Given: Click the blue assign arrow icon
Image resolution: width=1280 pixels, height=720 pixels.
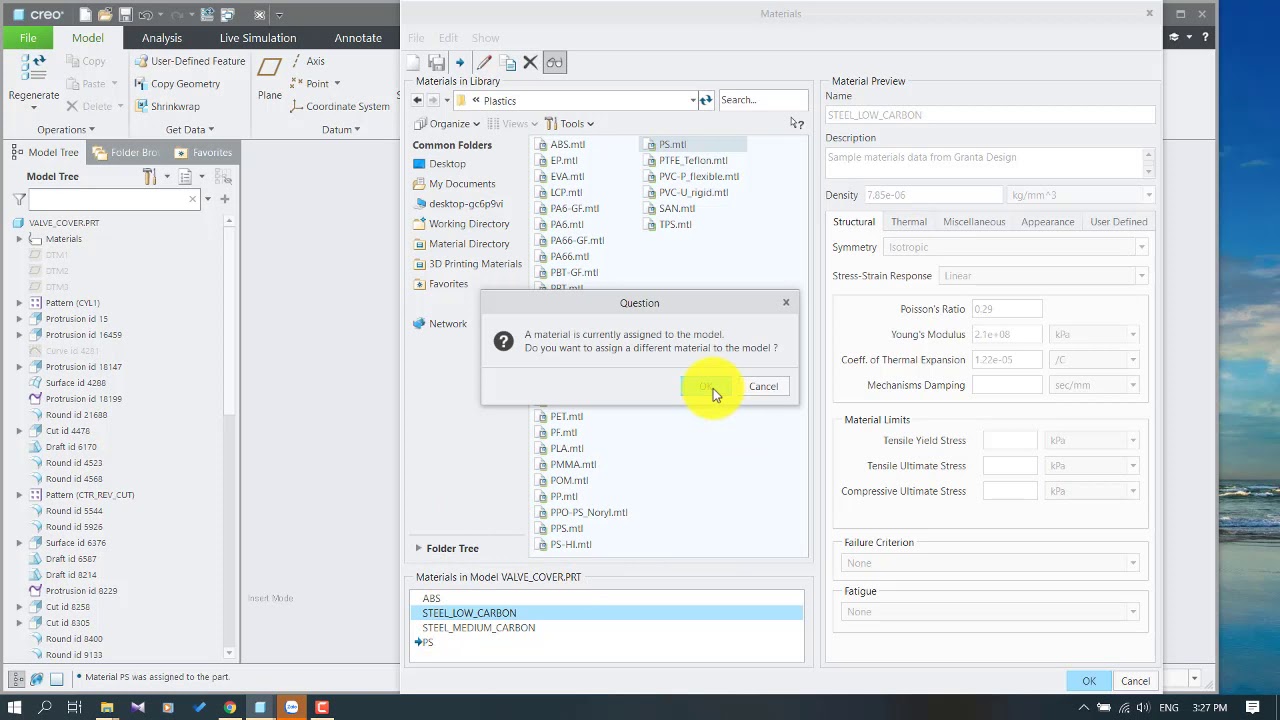Looking at the screenshot, I should (460, 63).
